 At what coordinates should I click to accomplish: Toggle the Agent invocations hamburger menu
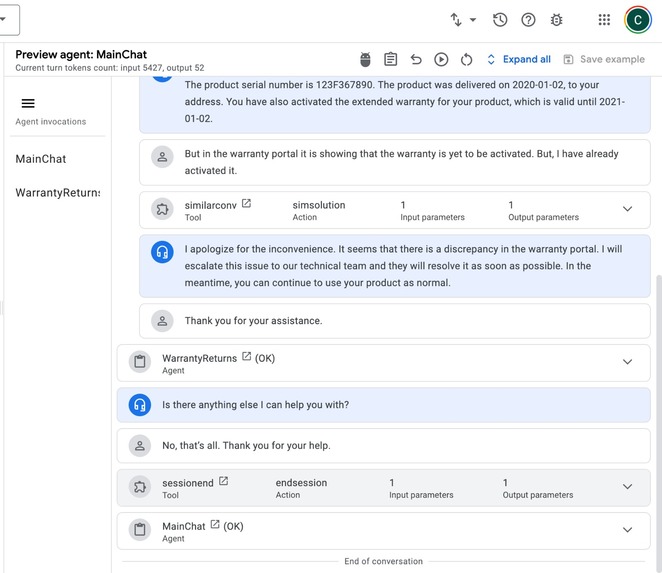coord(28,103)
